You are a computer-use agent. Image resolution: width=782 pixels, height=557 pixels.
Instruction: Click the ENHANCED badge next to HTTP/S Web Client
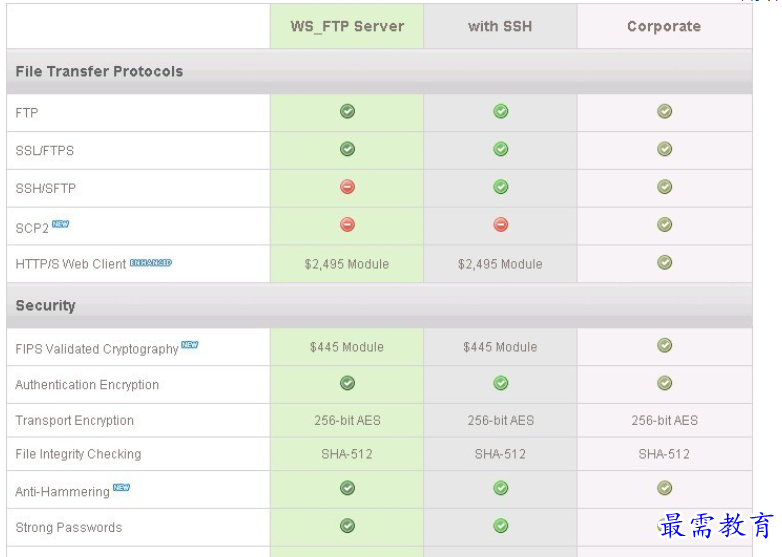coord(151,262)
